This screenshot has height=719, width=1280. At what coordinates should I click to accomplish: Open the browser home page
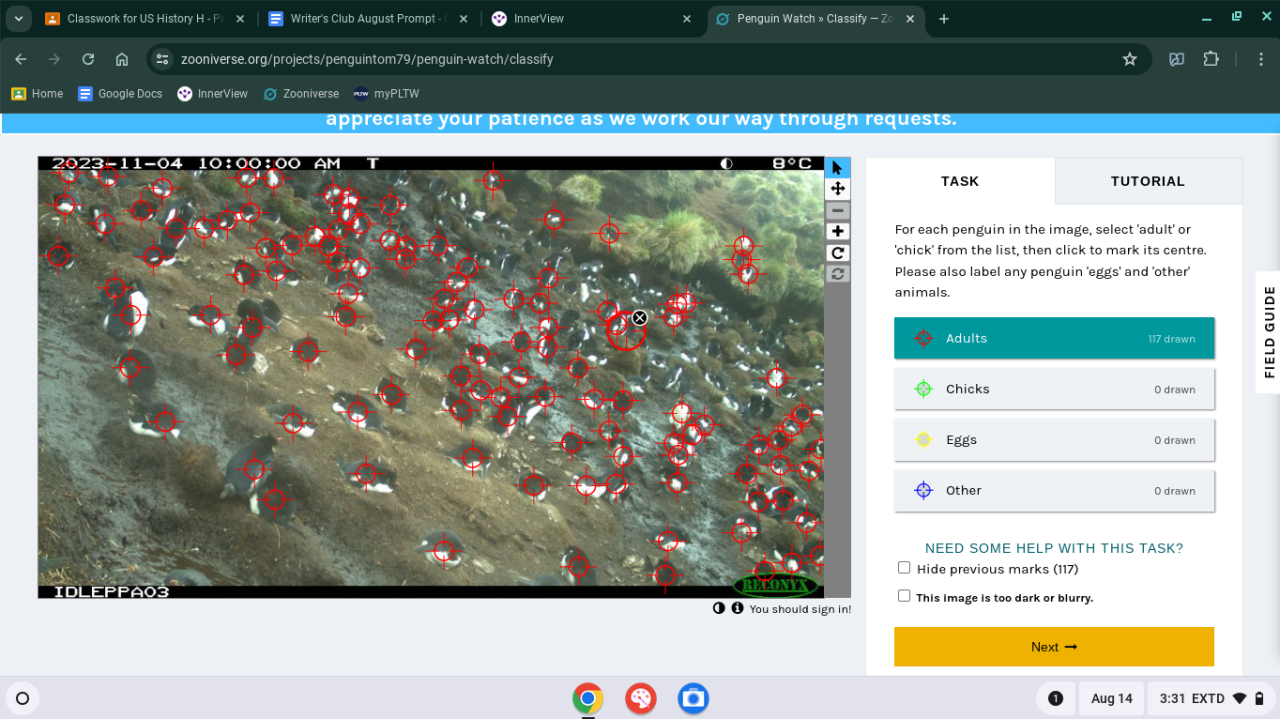pos(122,59)
